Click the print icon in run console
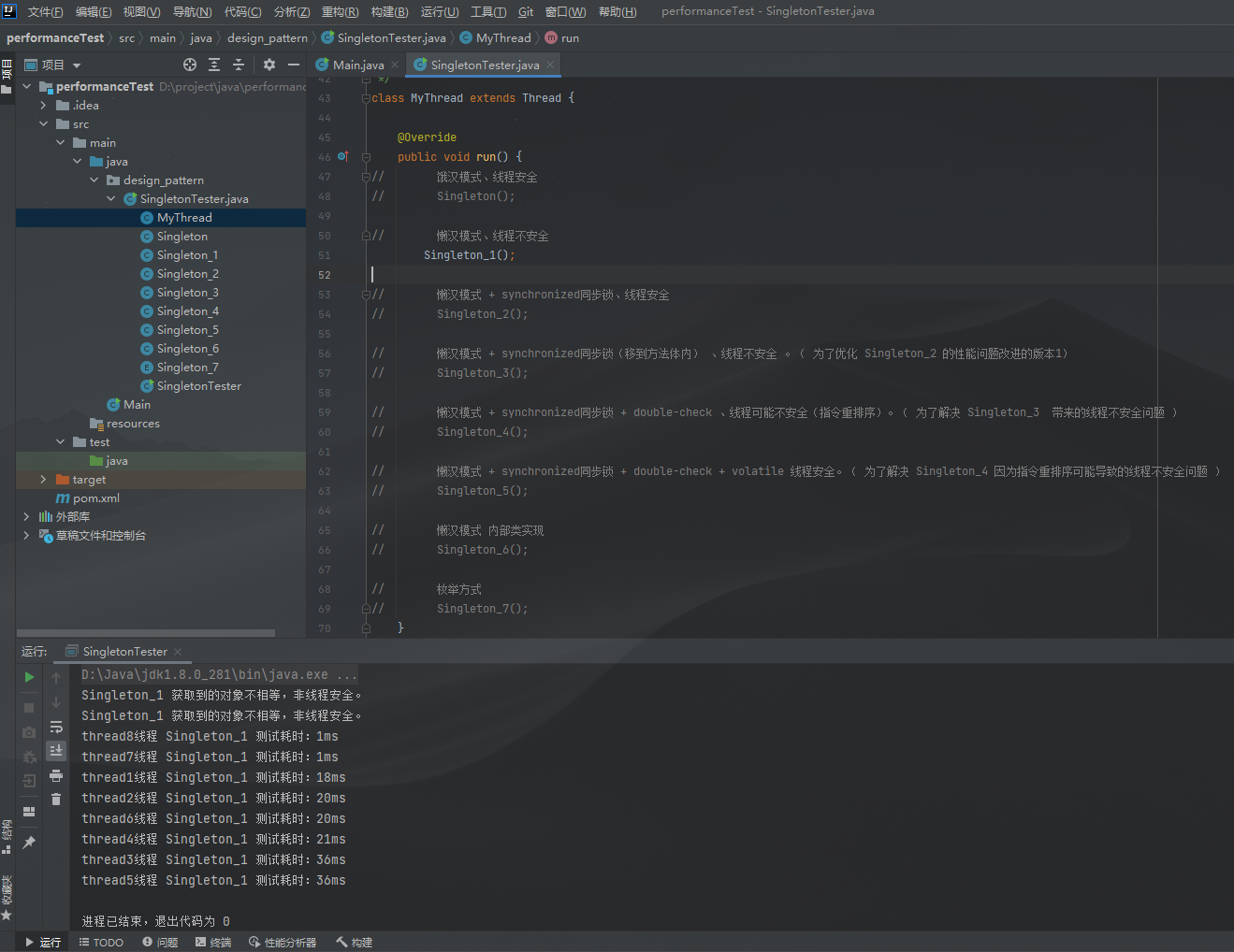Viewport: 1234px width, 952px height. coord(56,775)
